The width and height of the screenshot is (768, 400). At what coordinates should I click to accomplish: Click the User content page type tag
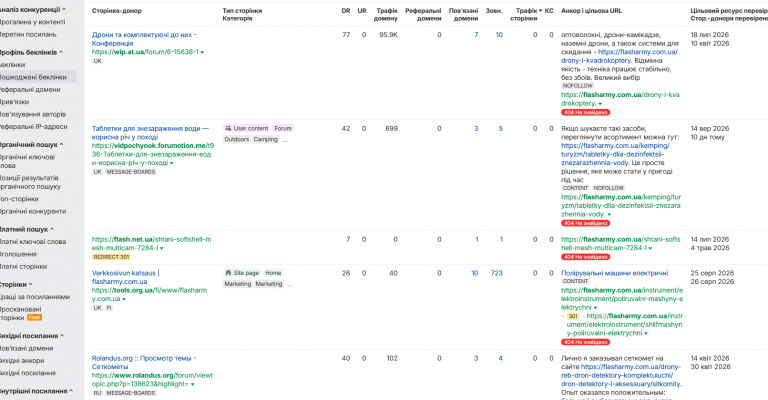pos(246,128)
